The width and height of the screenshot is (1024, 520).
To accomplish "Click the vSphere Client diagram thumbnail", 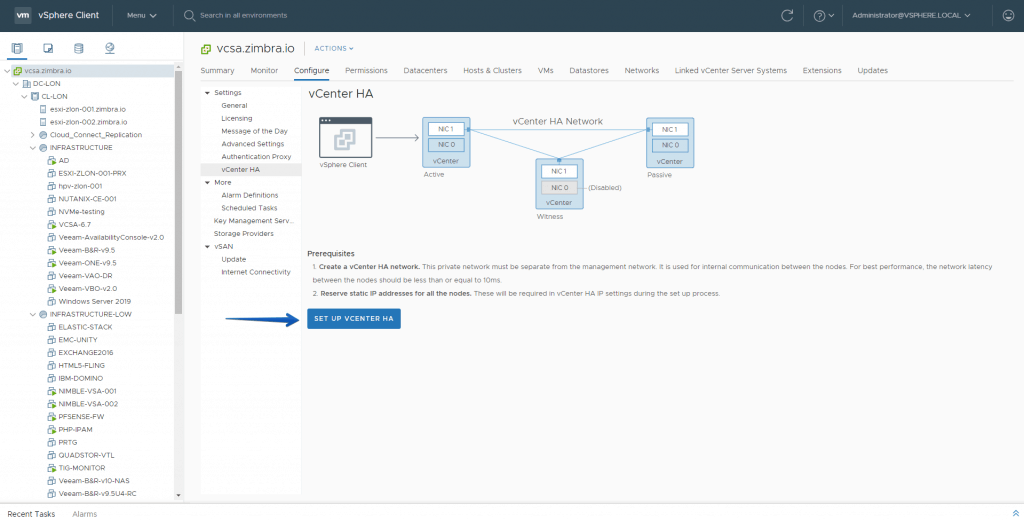I will click(x=345, y=138).
